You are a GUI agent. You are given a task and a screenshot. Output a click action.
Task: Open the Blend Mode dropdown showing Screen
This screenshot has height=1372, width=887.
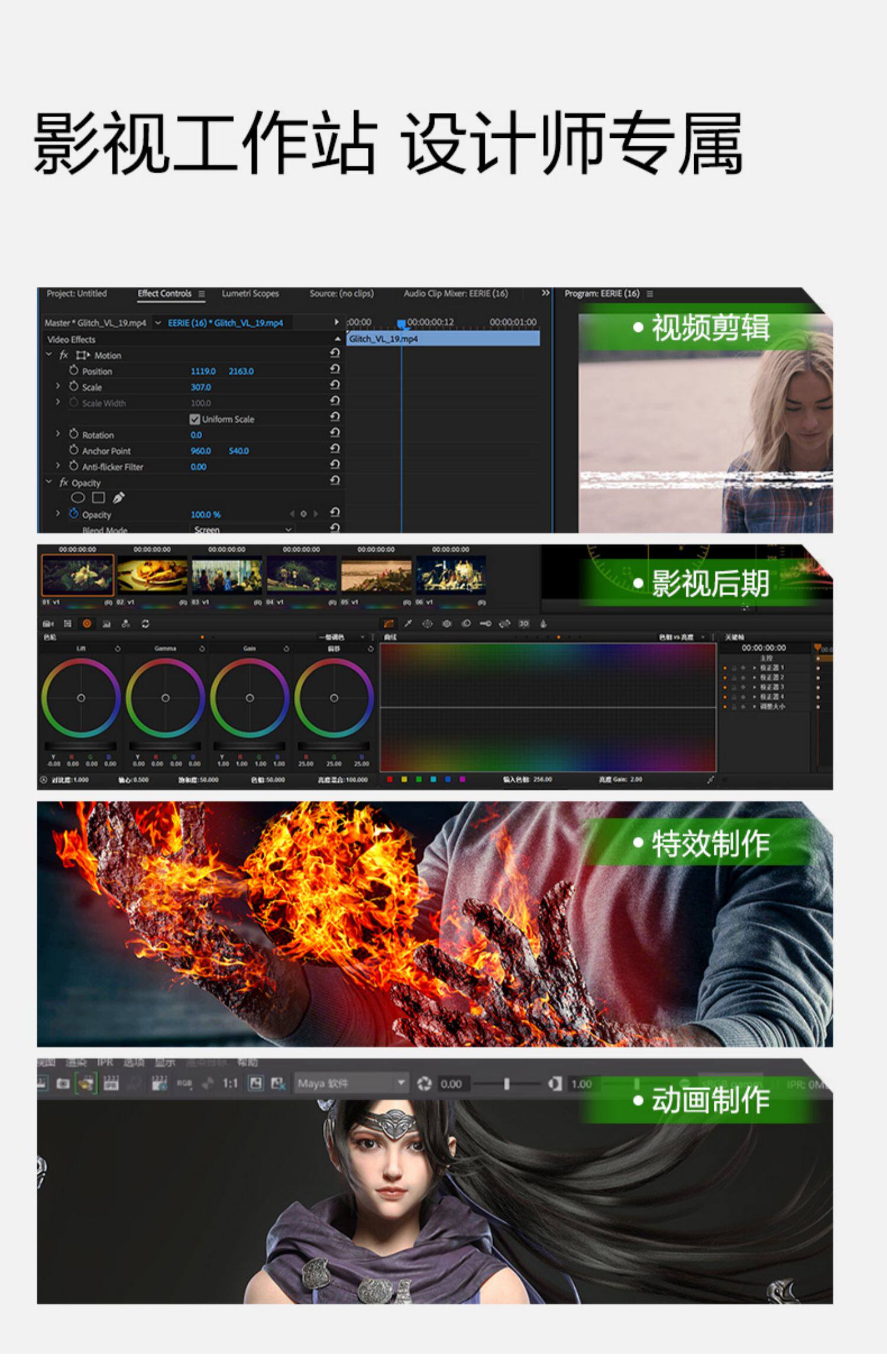(x=242, y=529)
